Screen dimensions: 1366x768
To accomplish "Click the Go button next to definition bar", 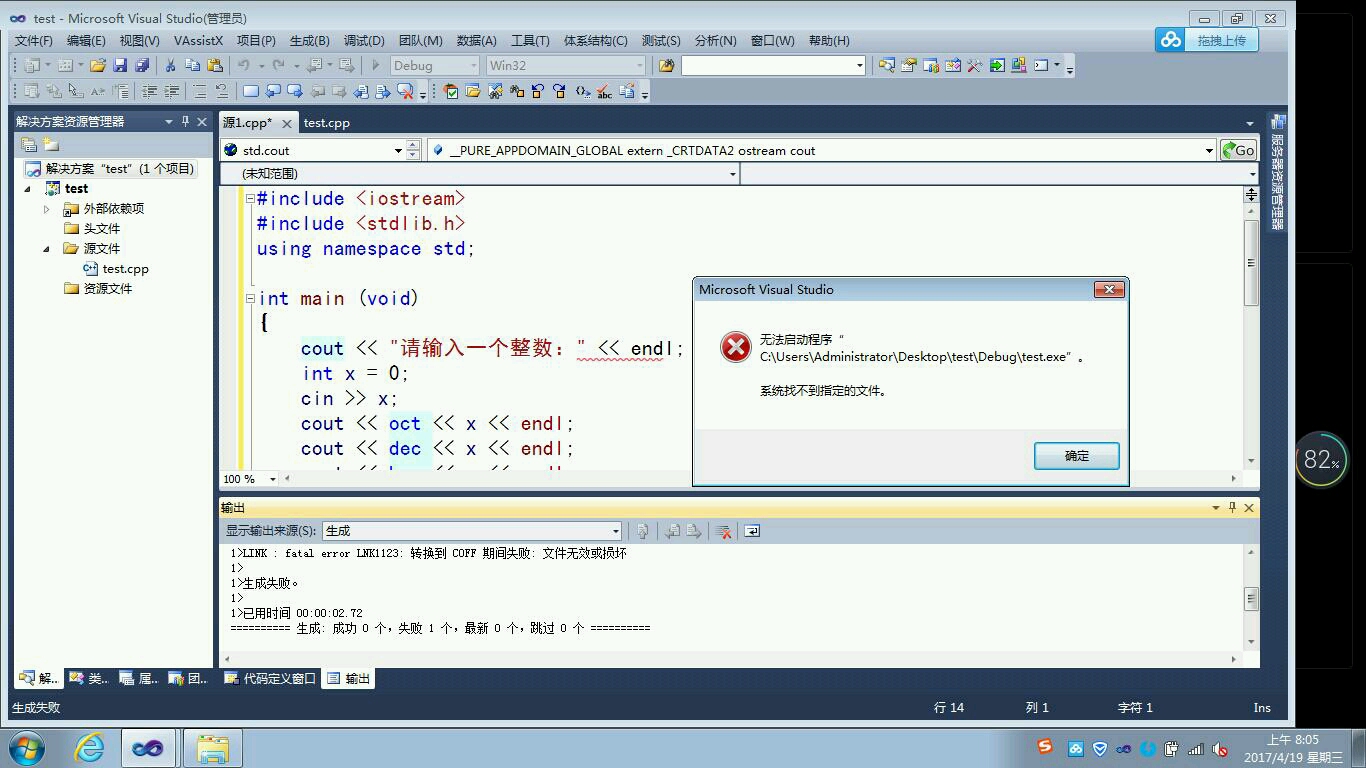I will [1238, 150].
